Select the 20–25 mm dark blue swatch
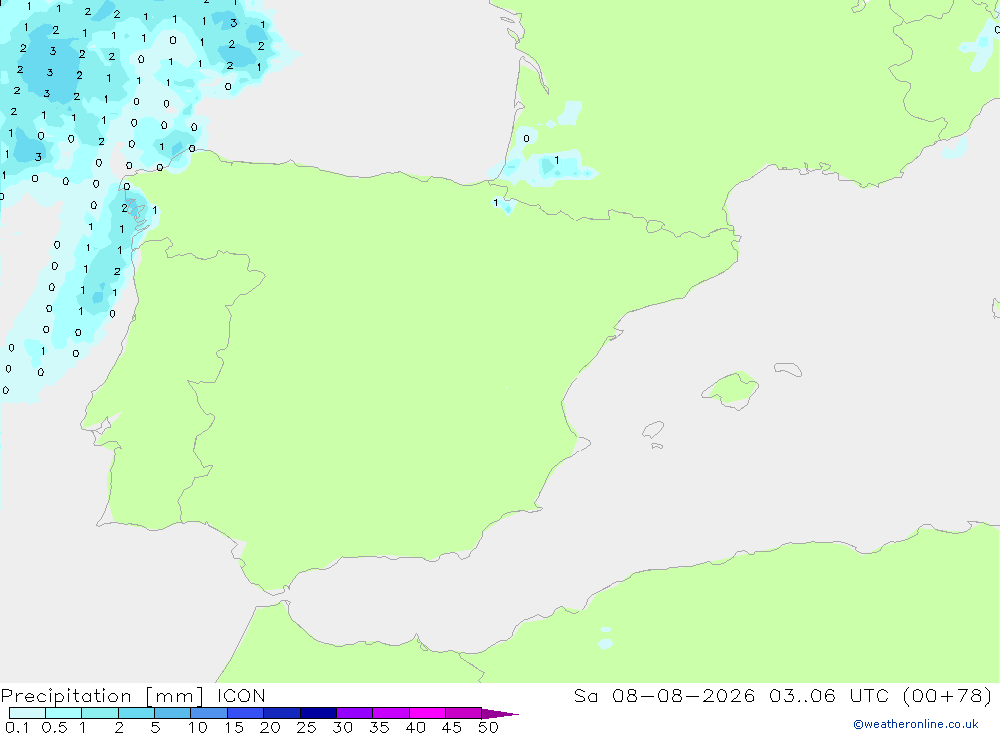1000x733 pixels. [281, 713]
